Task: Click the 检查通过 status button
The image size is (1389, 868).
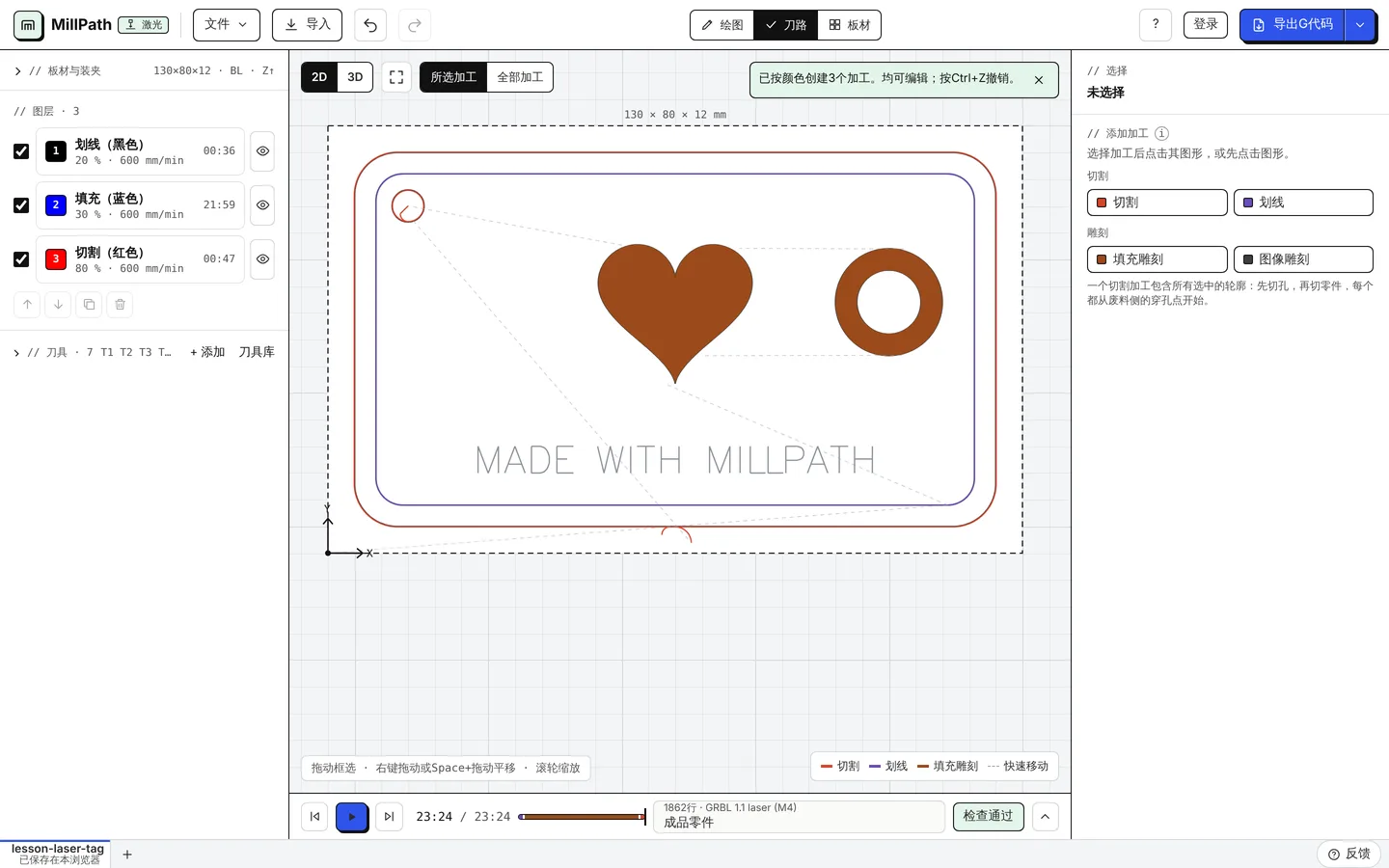Action: coord(988,817)
